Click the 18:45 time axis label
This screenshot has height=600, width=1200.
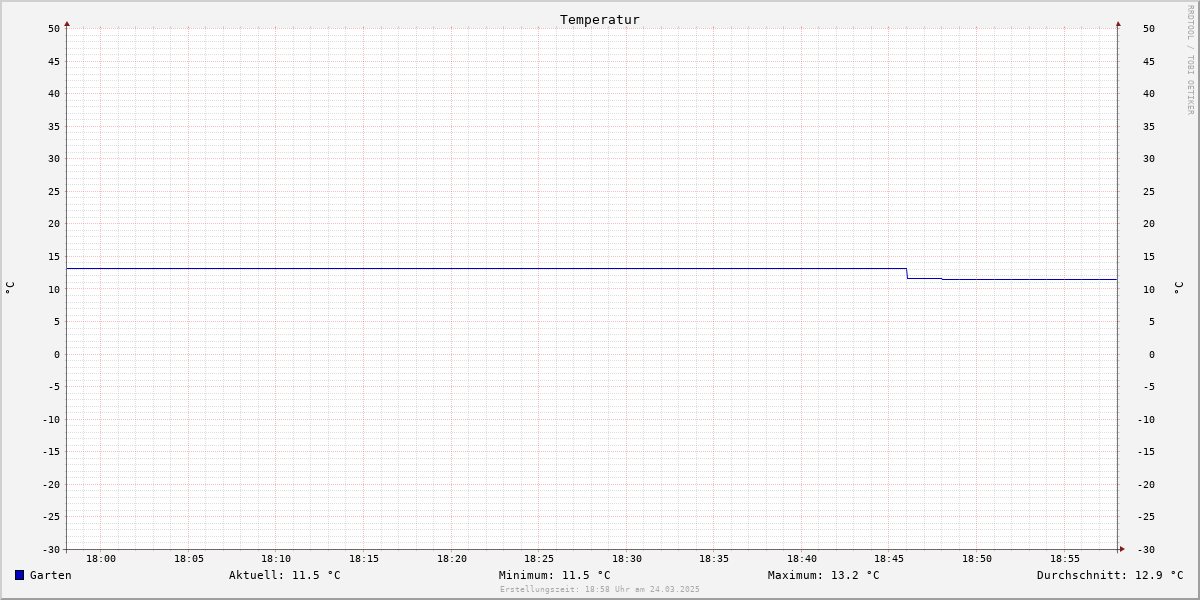(889, 558)
